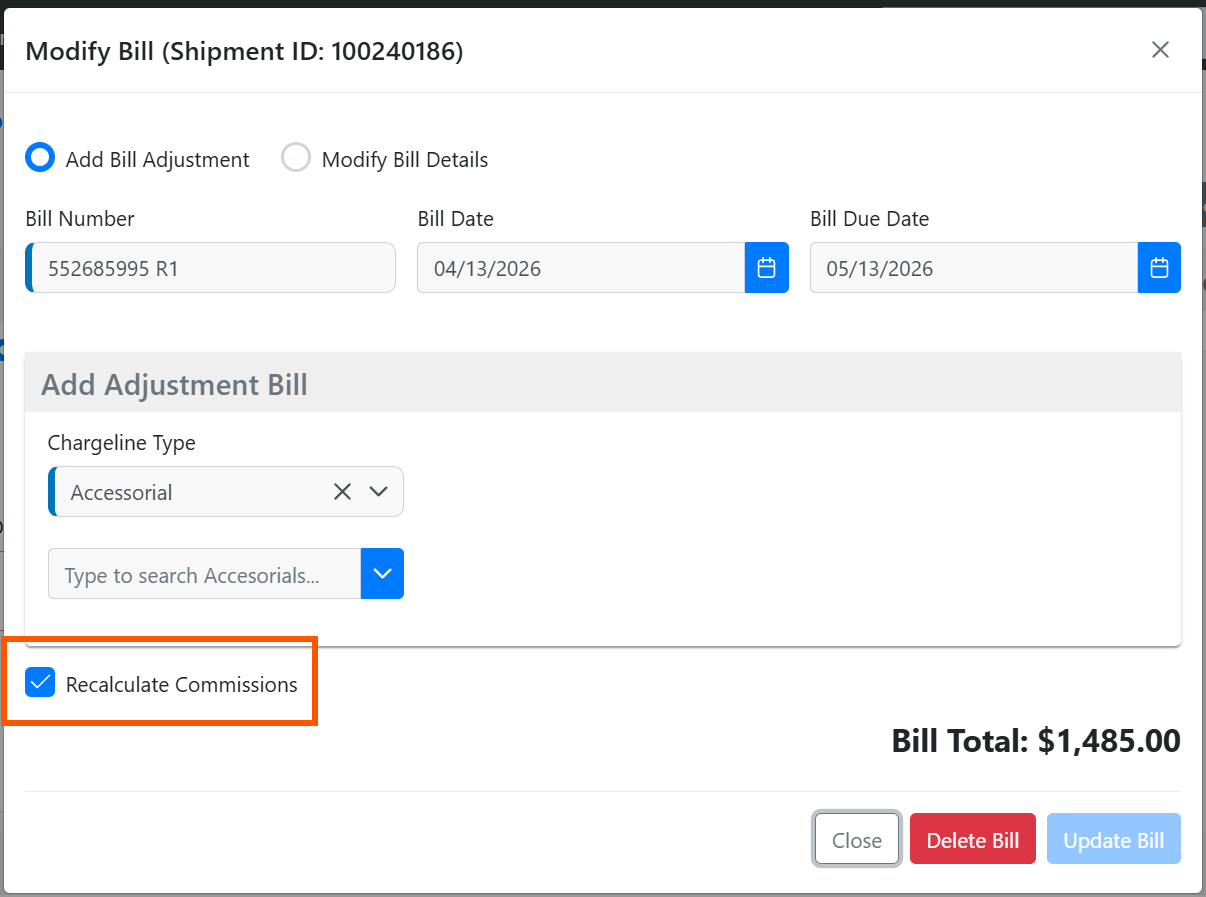
Task: Click the Close button
Action: click(x=856, y=839)
